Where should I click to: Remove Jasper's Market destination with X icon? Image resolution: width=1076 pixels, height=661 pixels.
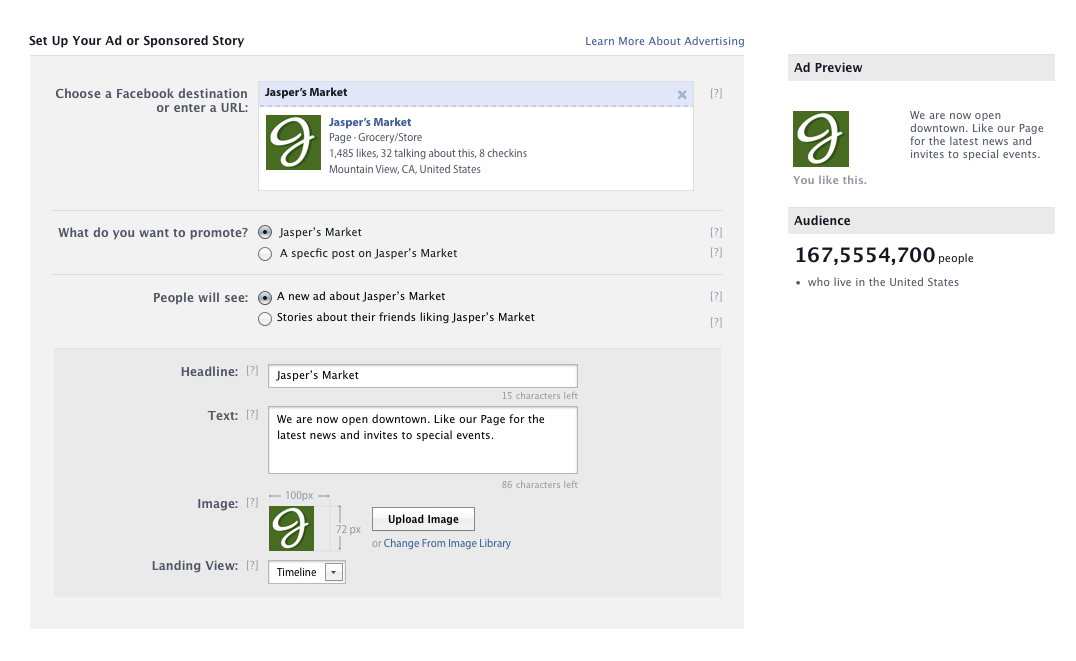pos(682,95)
